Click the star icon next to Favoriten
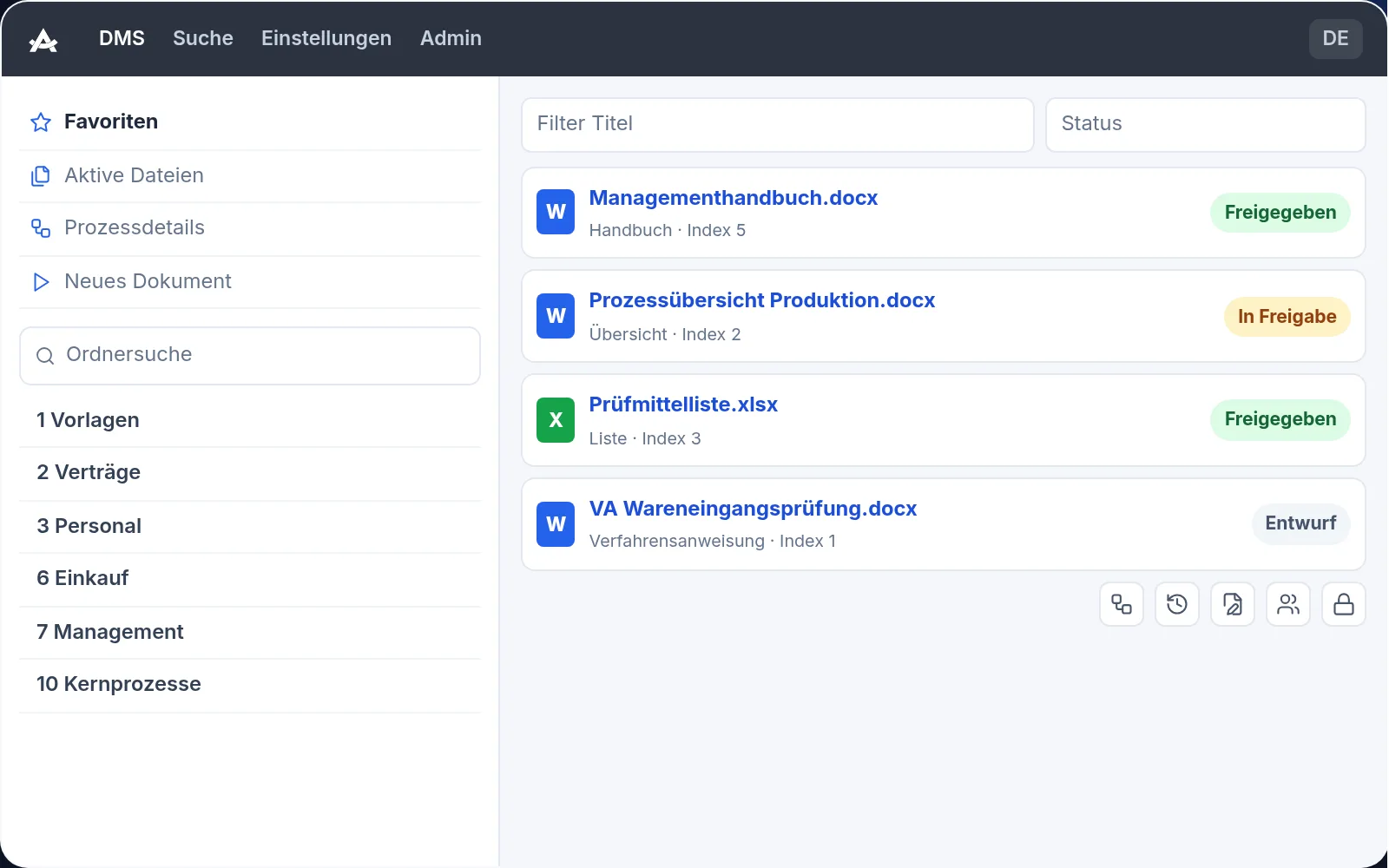This screenshot has height=868, width=1389. coord(41,122)
